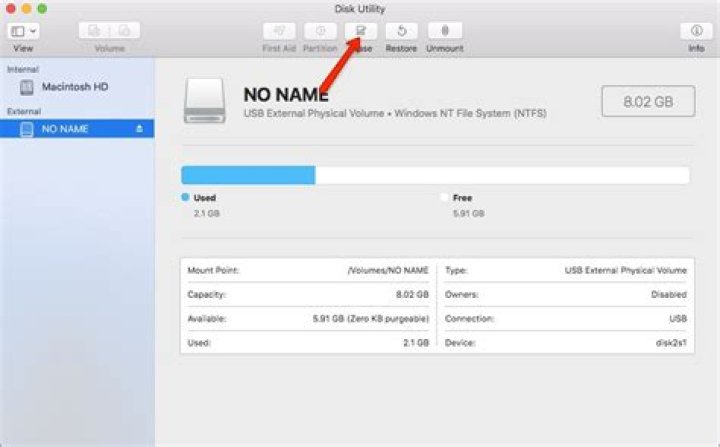Unmount the selected volume
The width and height of the screenshot is (720, 447).
point(444,31)
